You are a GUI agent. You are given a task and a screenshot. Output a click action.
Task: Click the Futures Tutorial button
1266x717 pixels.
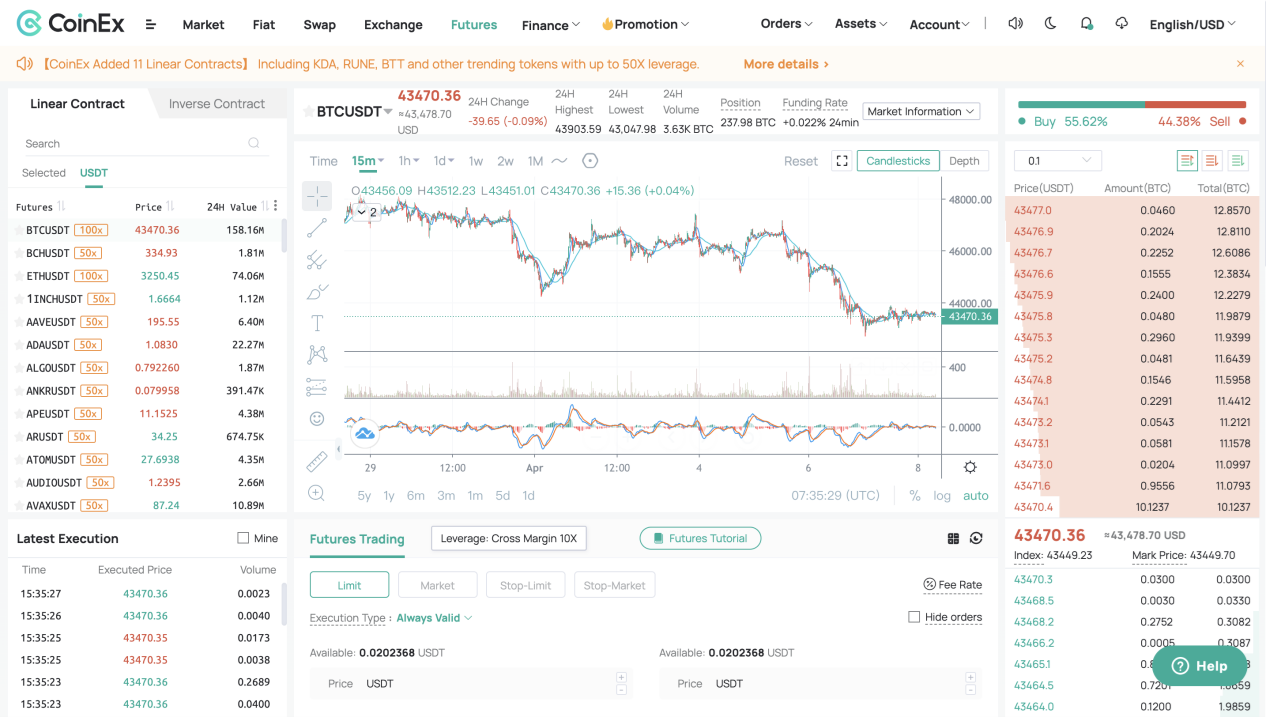tap(700, 538)
